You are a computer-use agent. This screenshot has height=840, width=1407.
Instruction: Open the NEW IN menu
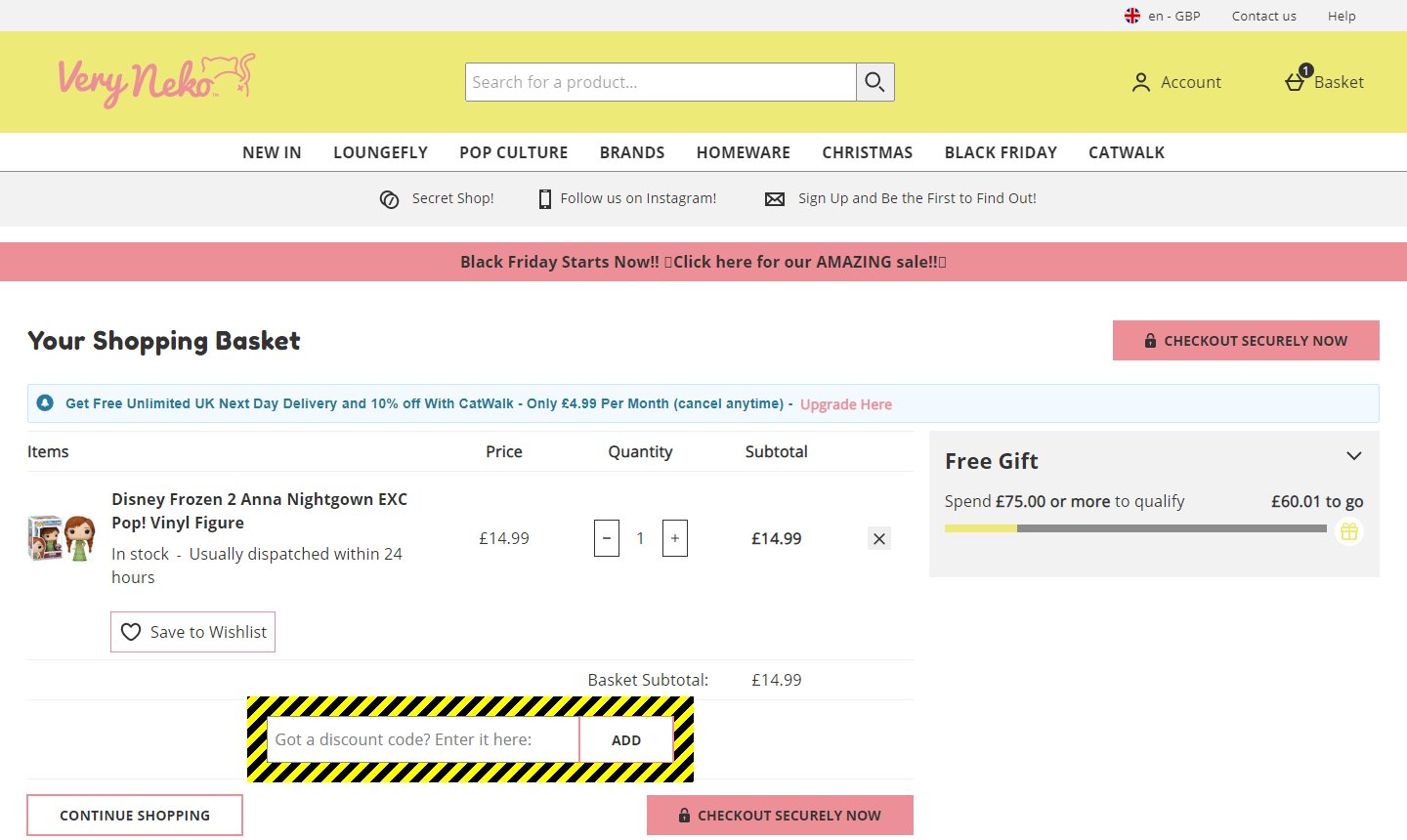(272, 152)
